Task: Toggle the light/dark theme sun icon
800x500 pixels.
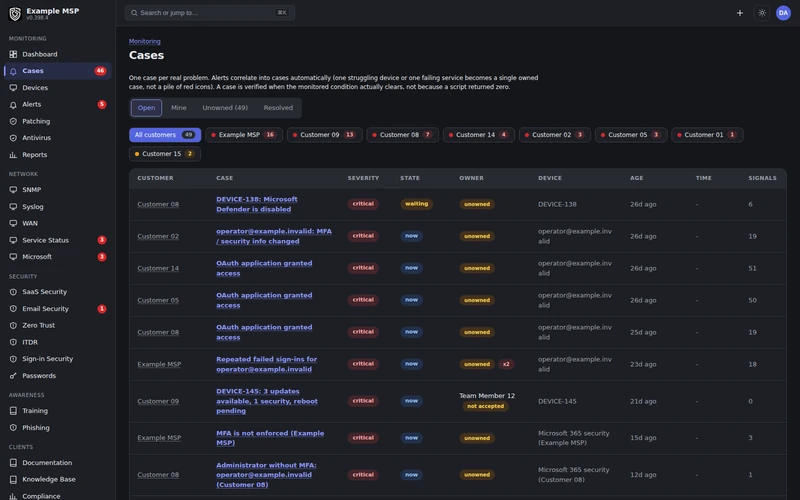Action: [762, 13]
